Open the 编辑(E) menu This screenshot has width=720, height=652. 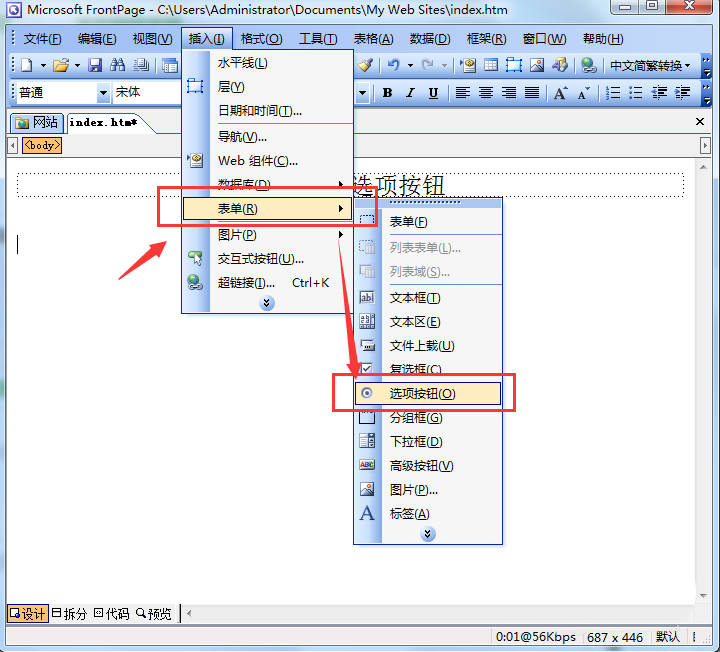click(x=97, y=39)
